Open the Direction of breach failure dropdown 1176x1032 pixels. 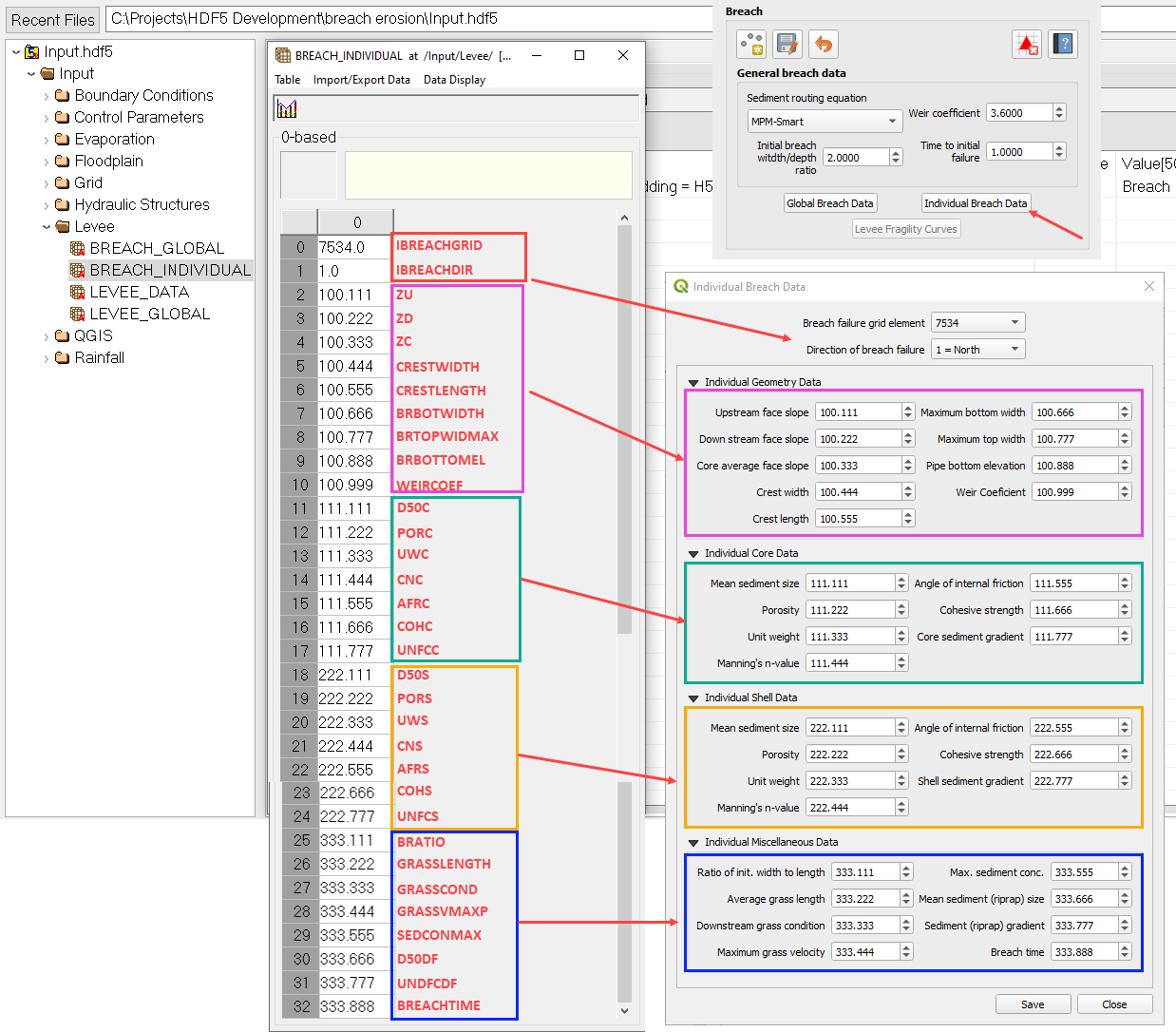coord(977,350)
